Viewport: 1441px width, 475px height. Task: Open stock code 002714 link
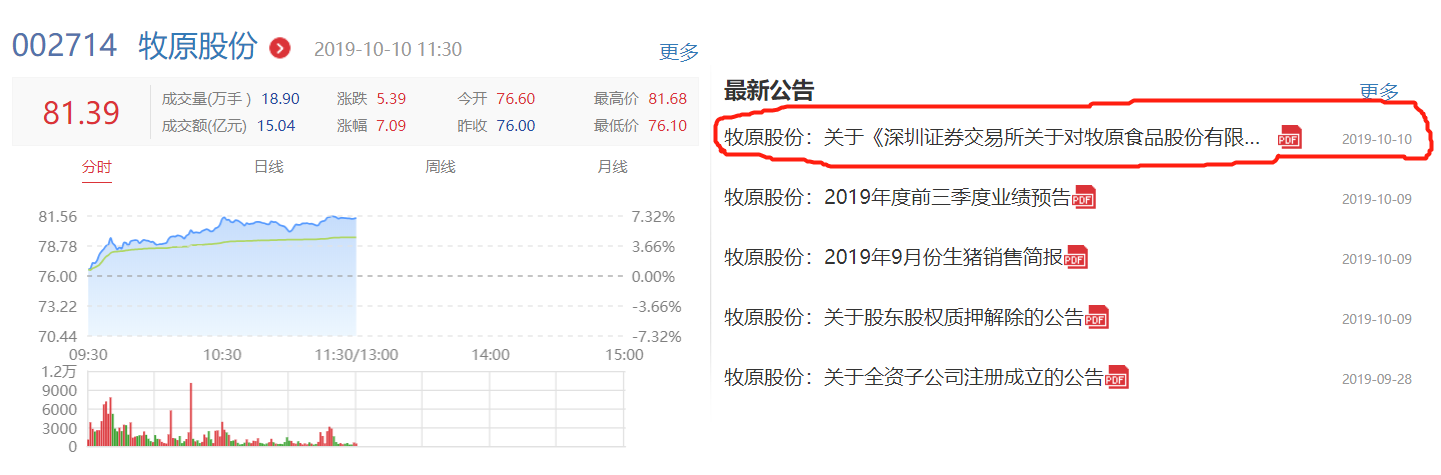point(65,46)
